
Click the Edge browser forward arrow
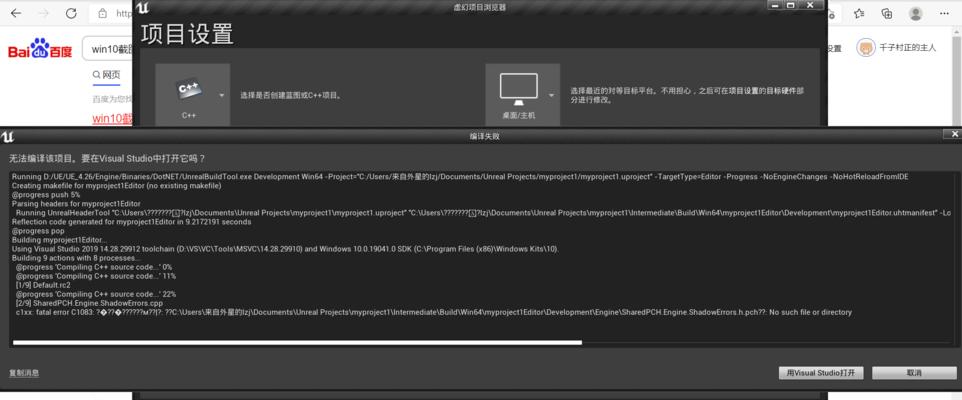point(44,13)
